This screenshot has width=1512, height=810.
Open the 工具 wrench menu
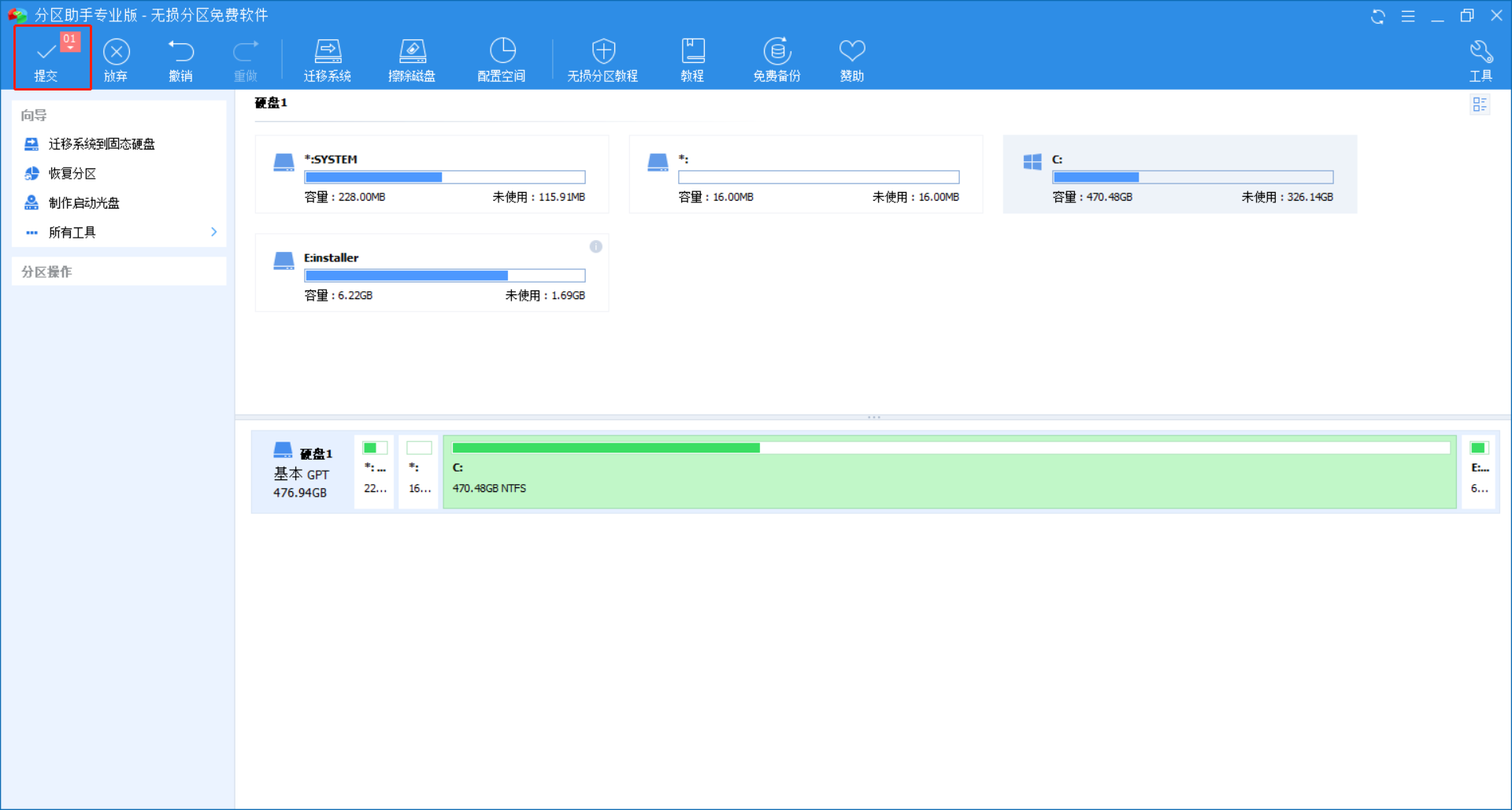coord(1480,53)
